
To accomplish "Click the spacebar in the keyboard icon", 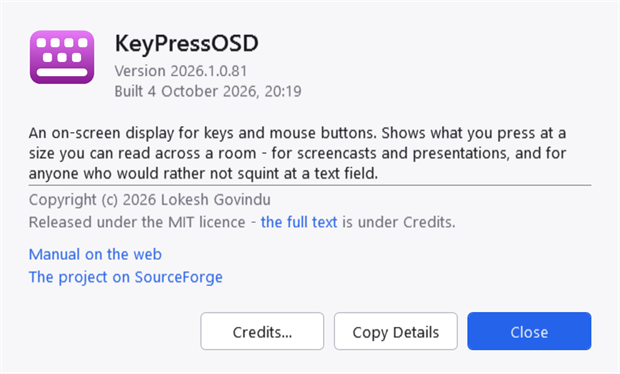I will tap(62, 72).
